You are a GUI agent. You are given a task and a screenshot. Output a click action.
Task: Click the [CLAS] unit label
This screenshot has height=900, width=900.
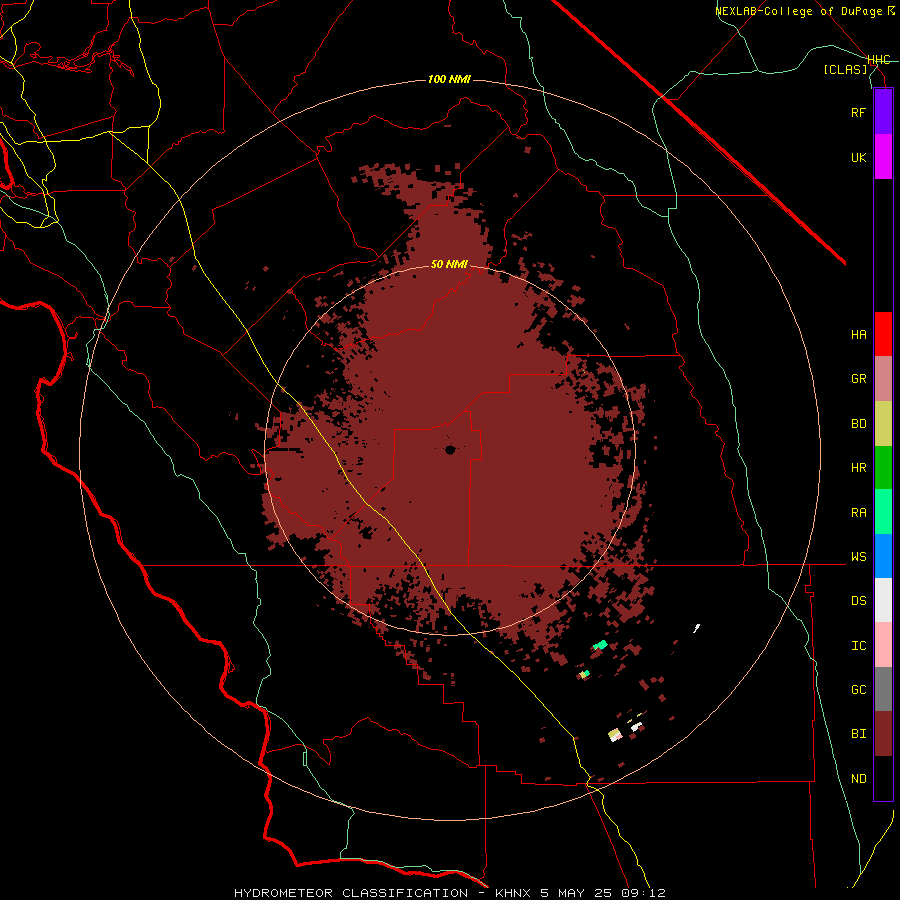tap(845, 69)
